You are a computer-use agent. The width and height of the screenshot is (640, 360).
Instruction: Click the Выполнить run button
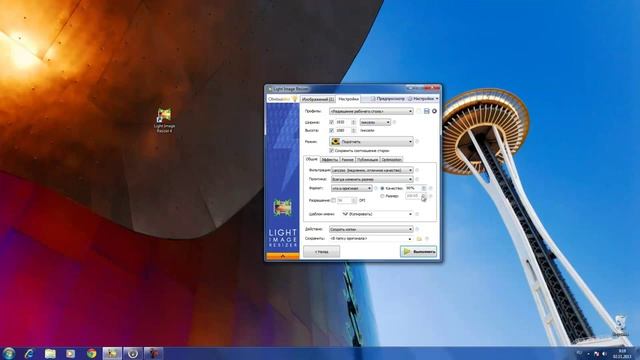(x=419, y=251)
